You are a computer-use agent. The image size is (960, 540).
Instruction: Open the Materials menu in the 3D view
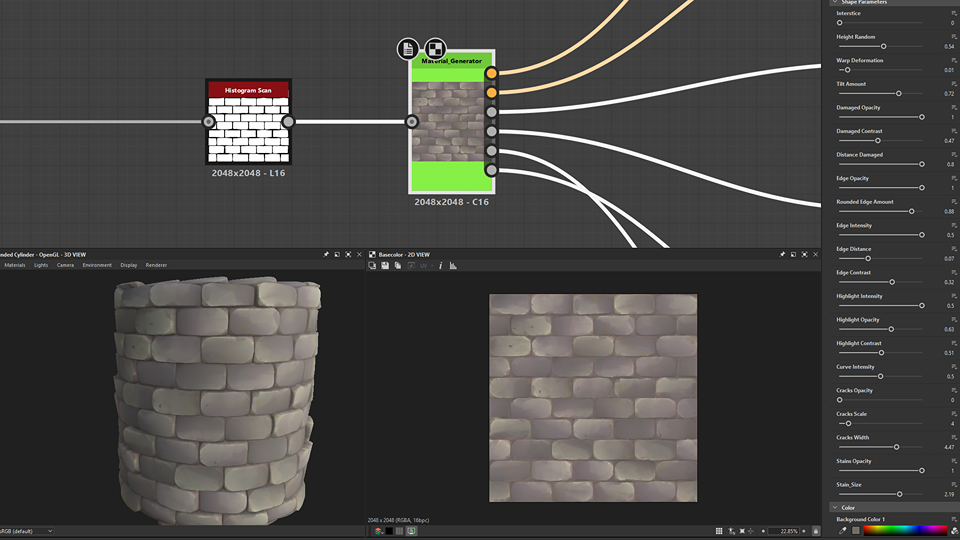[x=15, y=265]
